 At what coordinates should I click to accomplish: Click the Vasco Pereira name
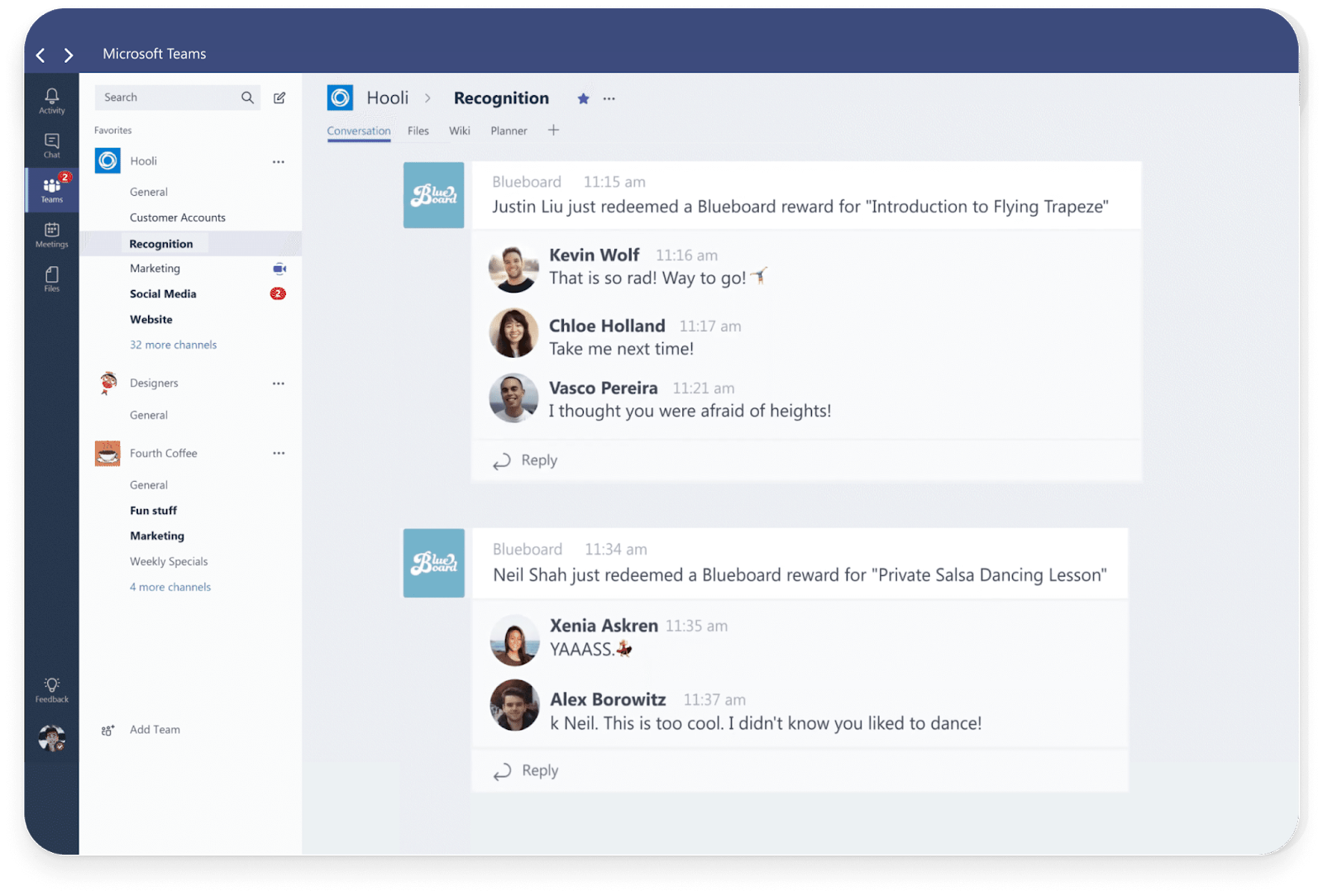pos(604,388)
